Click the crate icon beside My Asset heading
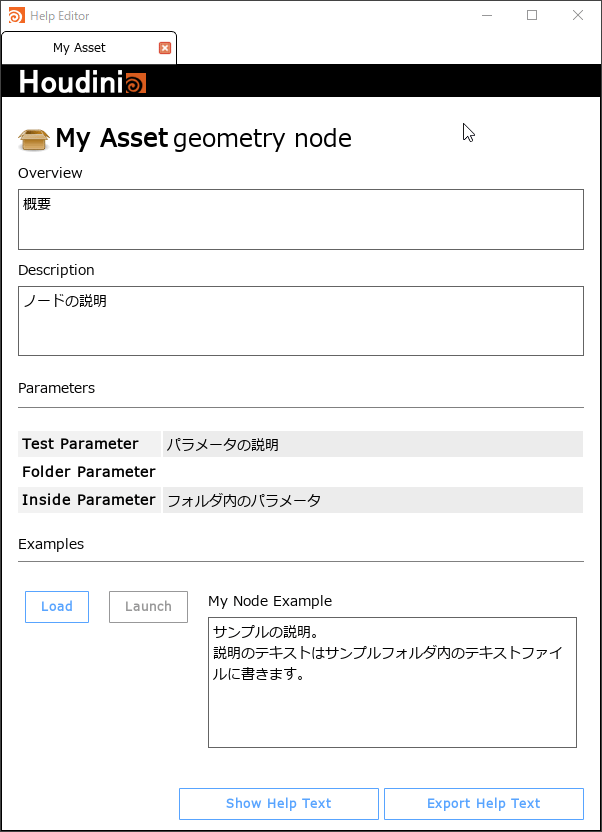Screen dimensions: 602x832 [x=34, y=139]
